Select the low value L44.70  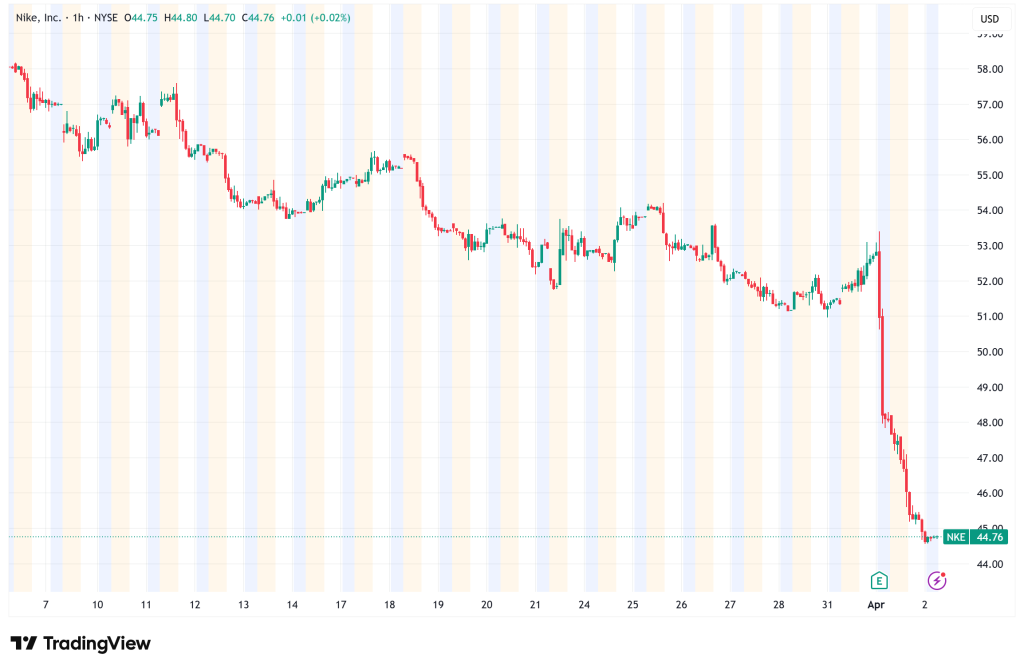(218, 16)
